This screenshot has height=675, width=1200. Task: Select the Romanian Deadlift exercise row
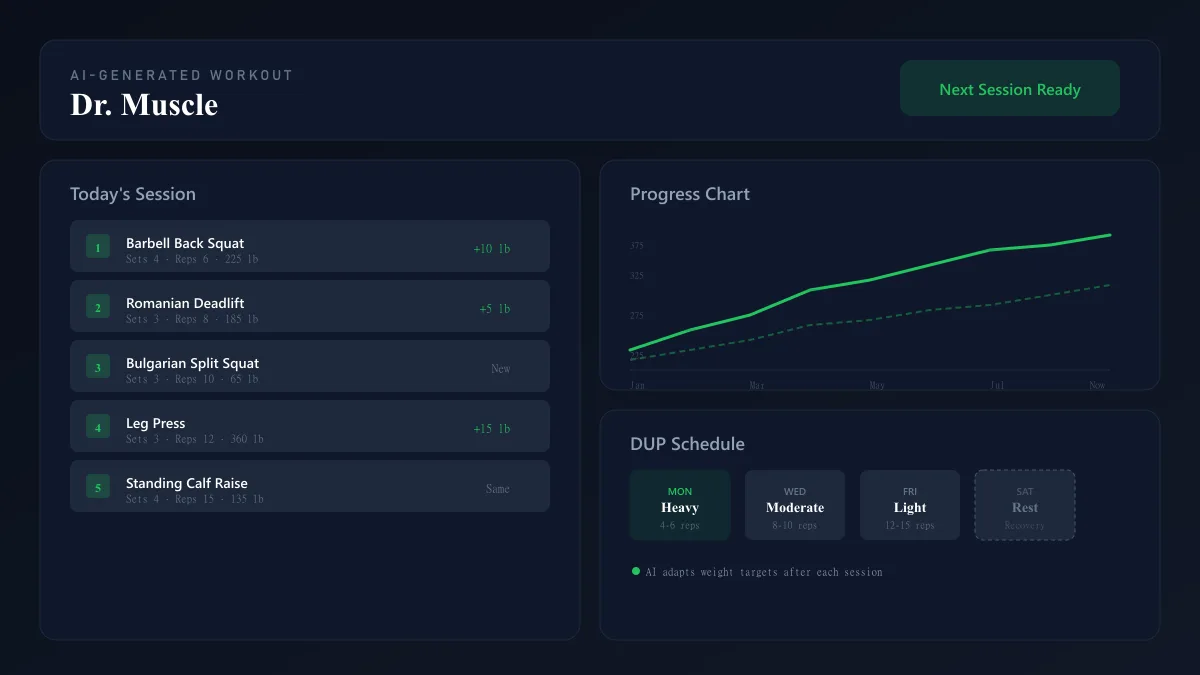click(310, 306)
